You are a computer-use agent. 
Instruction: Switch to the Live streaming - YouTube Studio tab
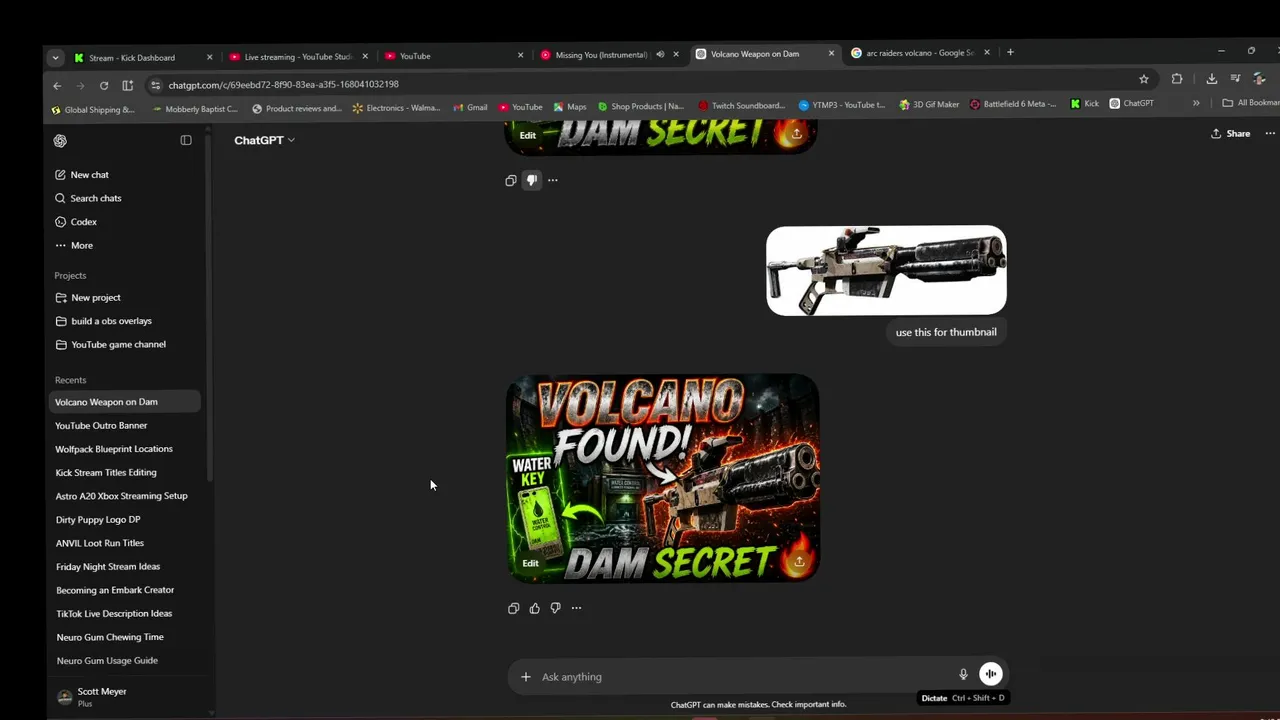(x=298, y=57)
